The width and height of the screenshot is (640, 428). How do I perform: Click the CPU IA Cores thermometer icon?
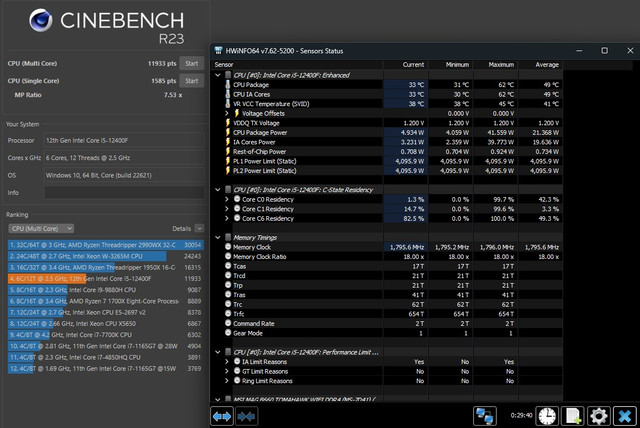click(228, 94)
